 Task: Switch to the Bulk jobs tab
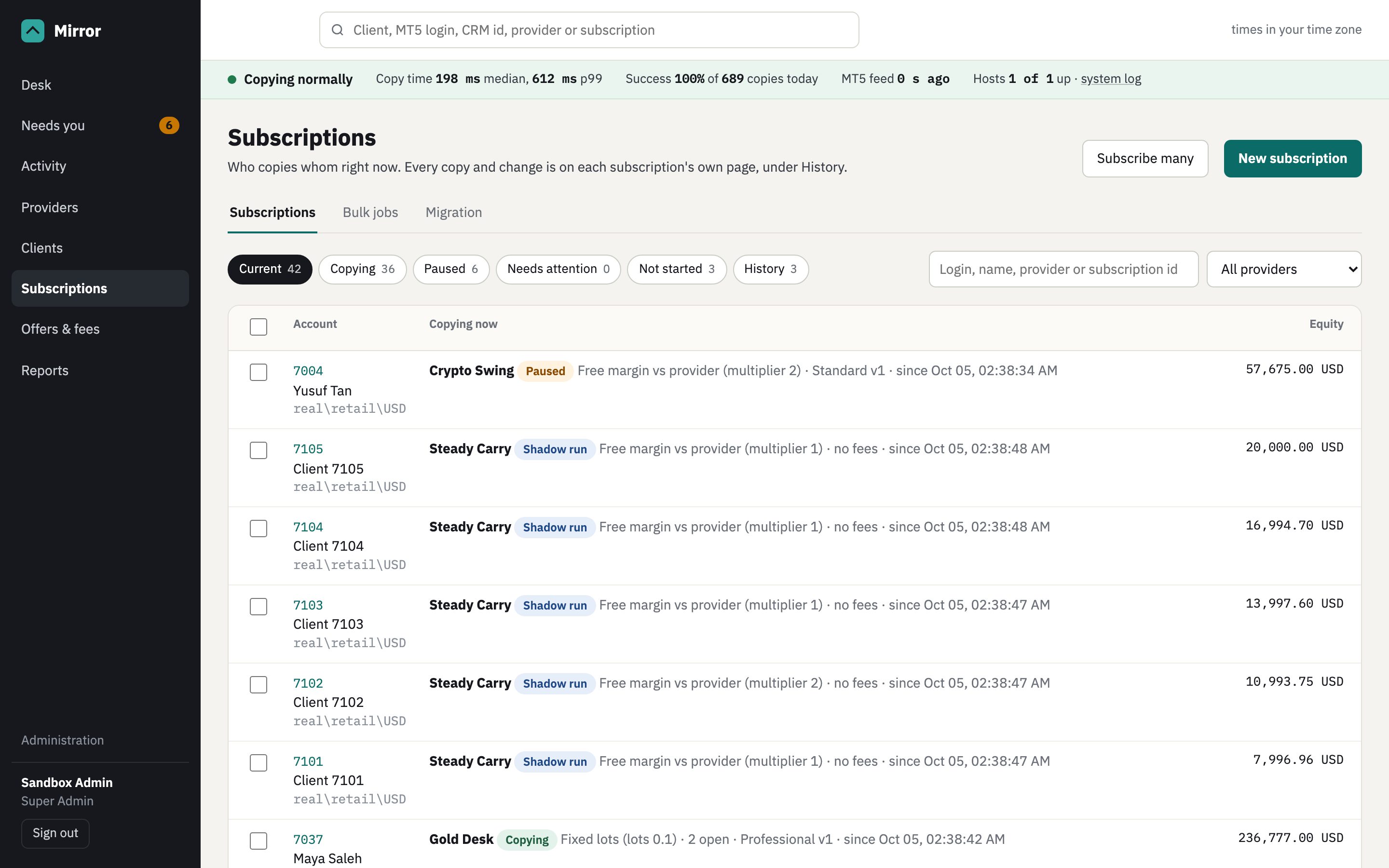point(370,212)
